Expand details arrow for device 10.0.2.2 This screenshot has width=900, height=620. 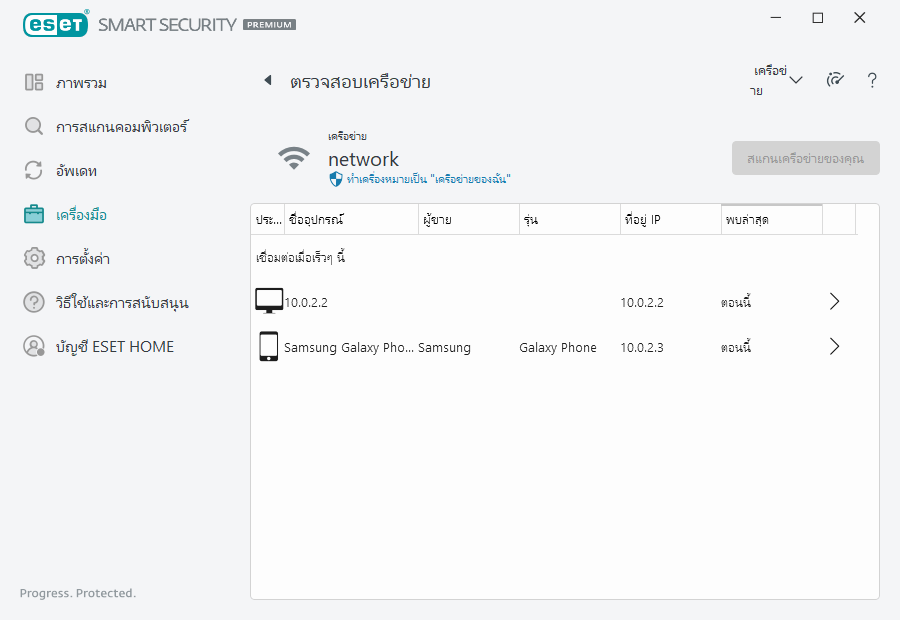tap(835, 301)
